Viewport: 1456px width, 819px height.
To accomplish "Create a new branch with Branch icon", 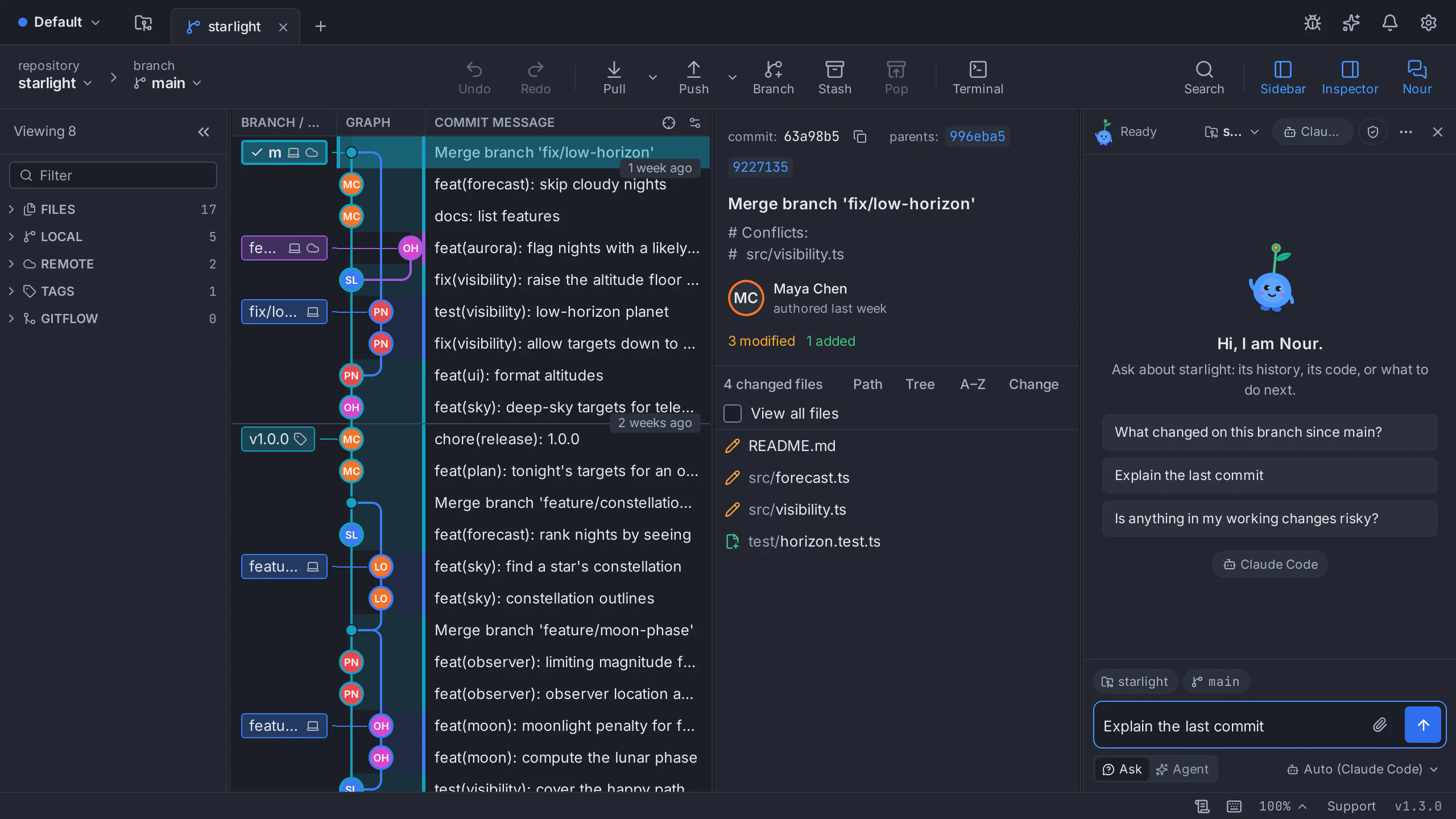I will pyautogui.click(x=773, y=77).
